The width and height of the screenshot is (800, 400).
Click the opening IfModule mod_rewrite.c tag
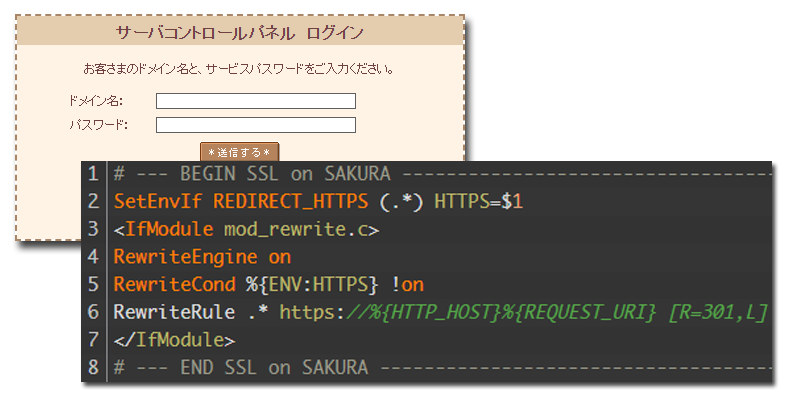[x=246, y=229]
